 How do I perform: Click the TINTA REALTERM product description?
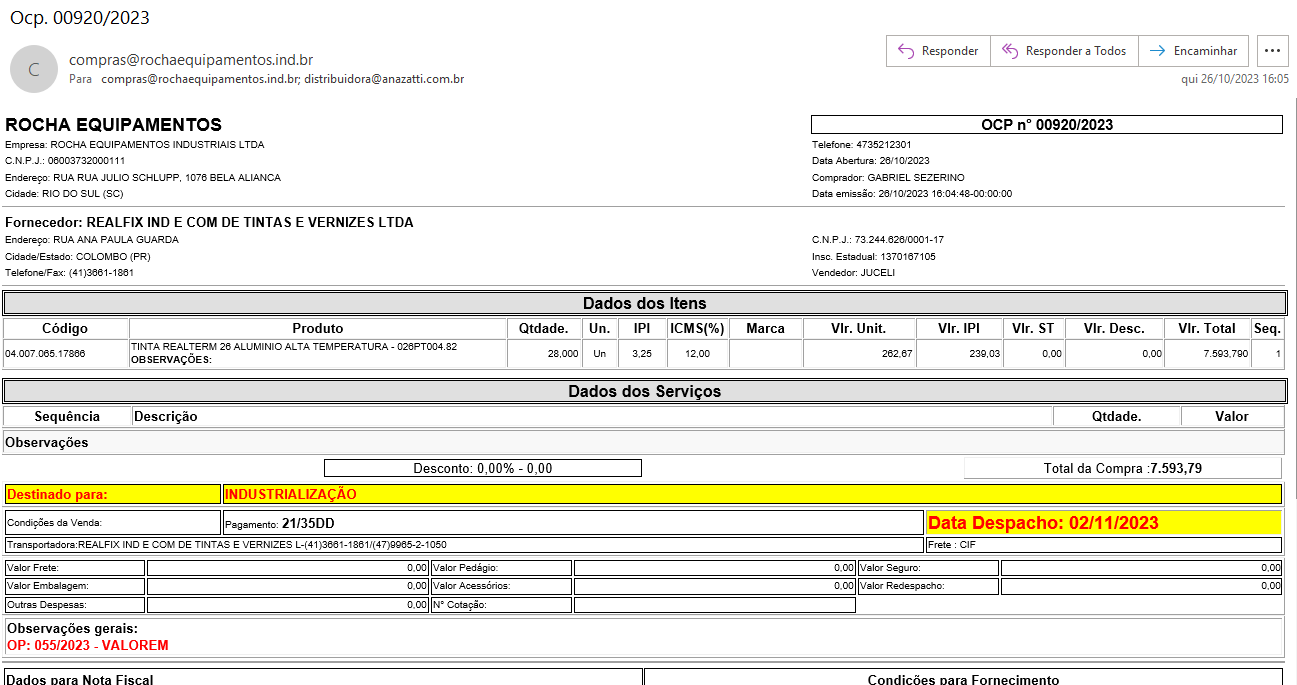point(294,346)
